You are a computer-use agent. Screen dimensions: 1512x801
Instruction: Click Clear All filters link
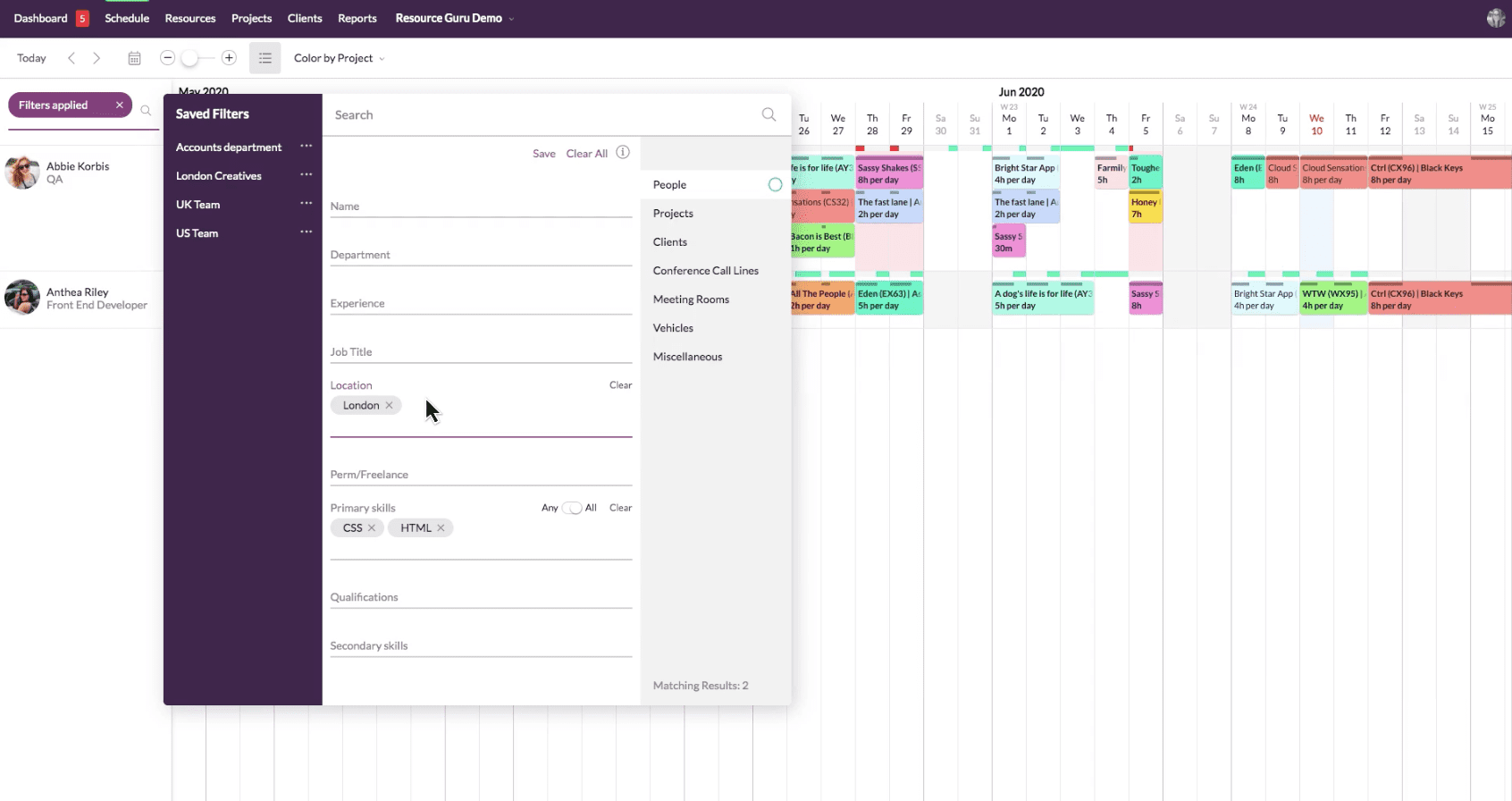pos(587,154)
